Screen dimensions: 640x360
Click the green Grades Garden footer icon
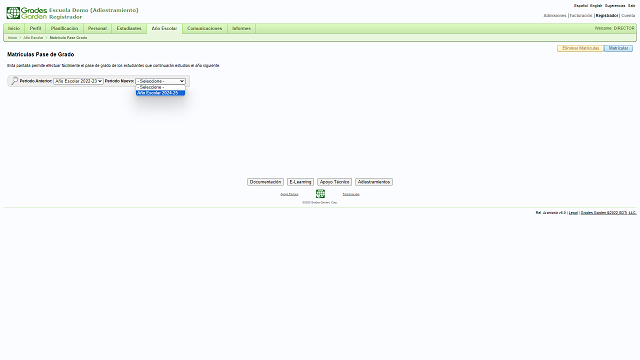coord(320,193)
